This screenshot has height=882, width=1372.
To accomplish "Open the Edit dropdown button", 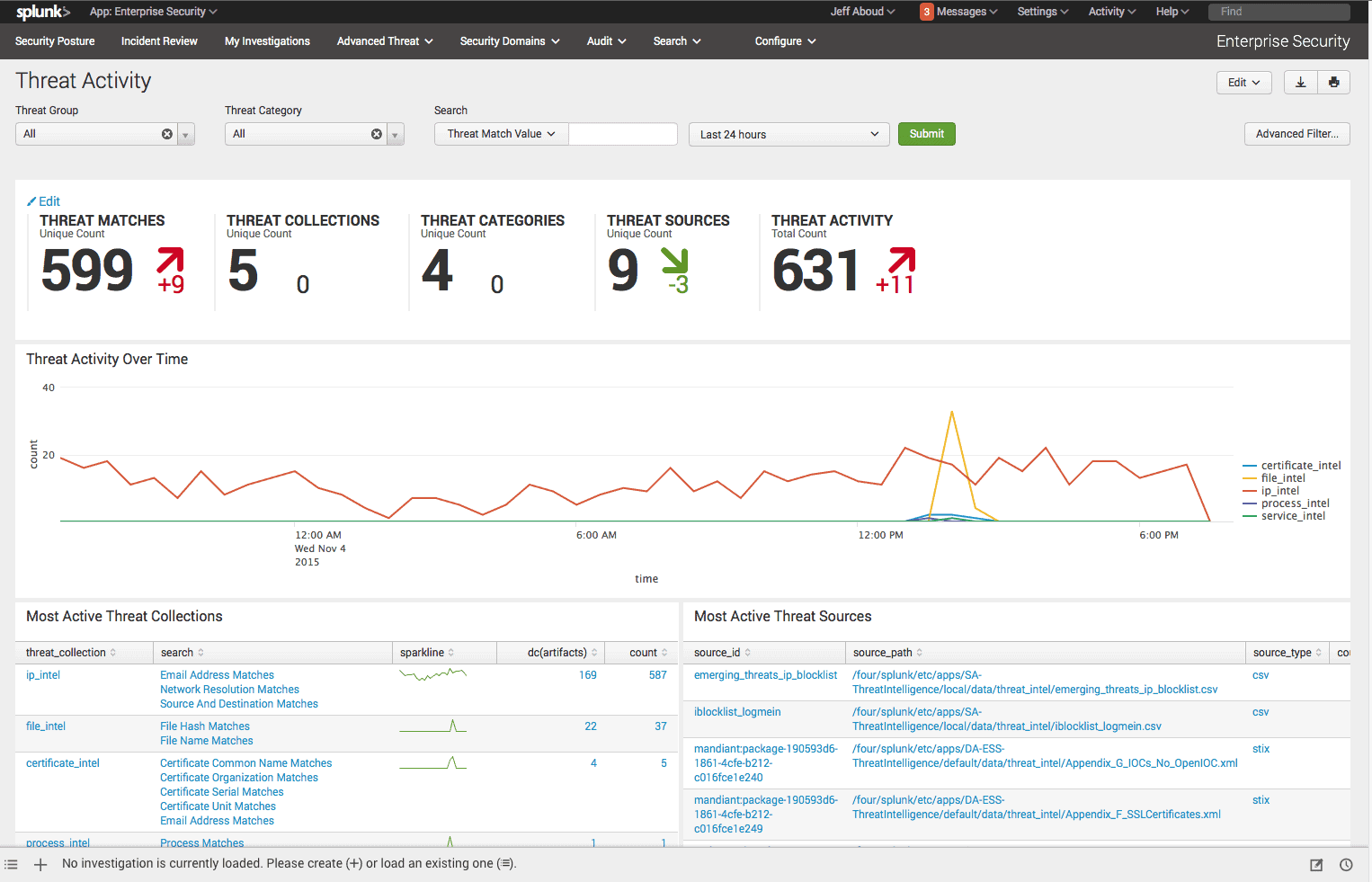I will (x=1244, y=83).
